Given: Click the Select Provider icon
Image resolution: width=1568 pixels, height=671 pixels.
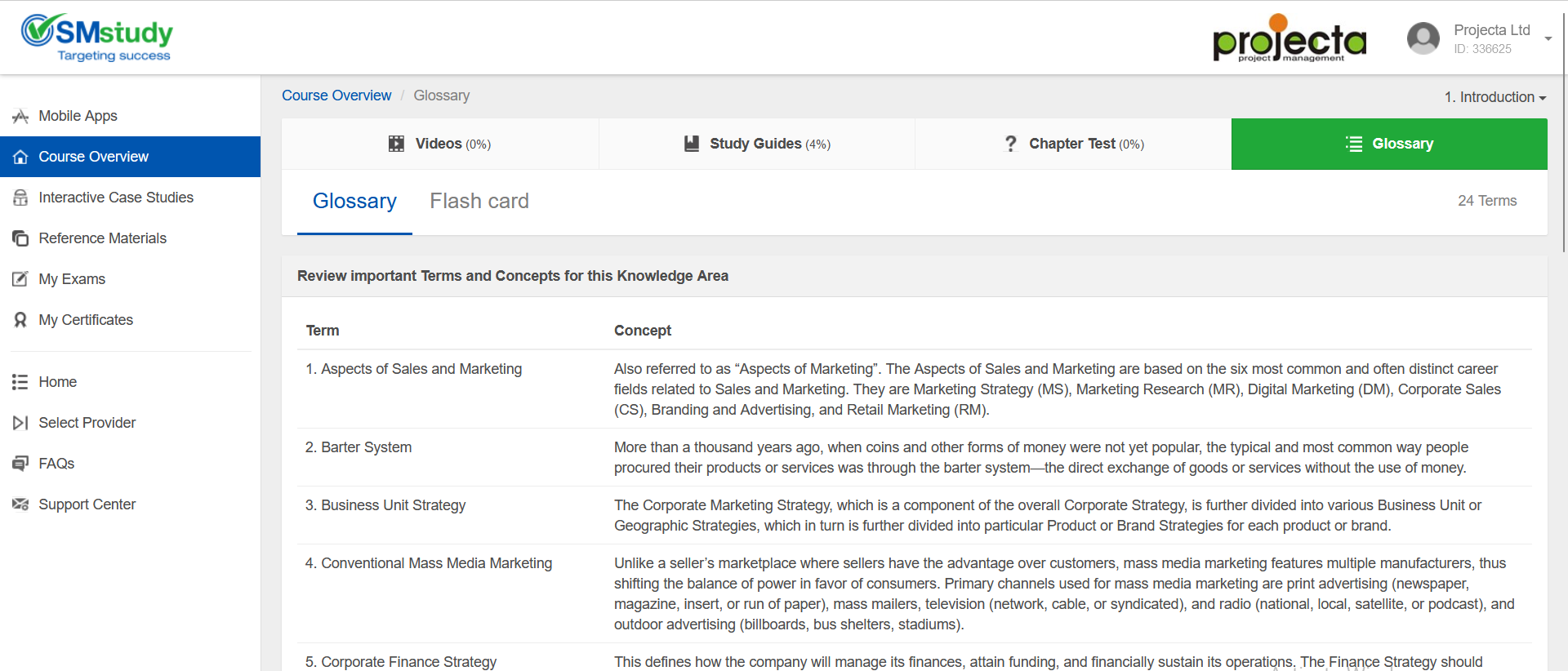Looking at the screenshot, I should (20, 423).
